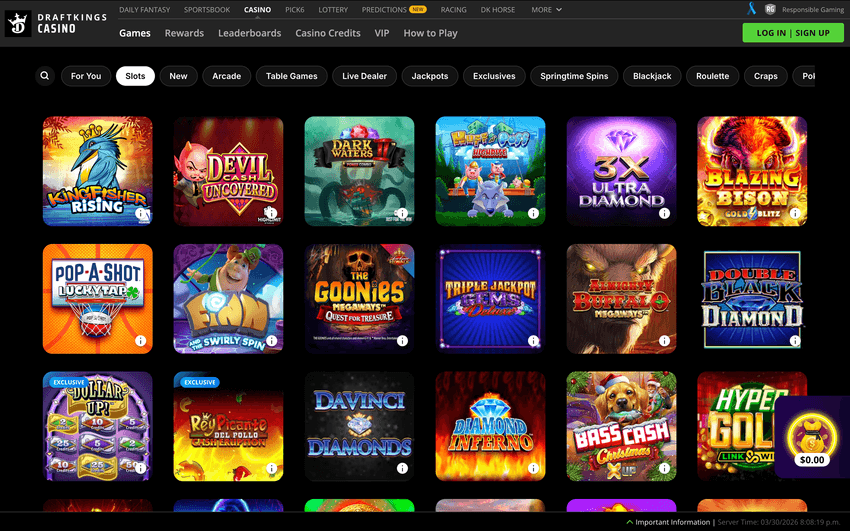Viewport: 850px width, 531px height.
Task: Open info icon on Kingfisher Rising tile
Action: pos(141,213)
